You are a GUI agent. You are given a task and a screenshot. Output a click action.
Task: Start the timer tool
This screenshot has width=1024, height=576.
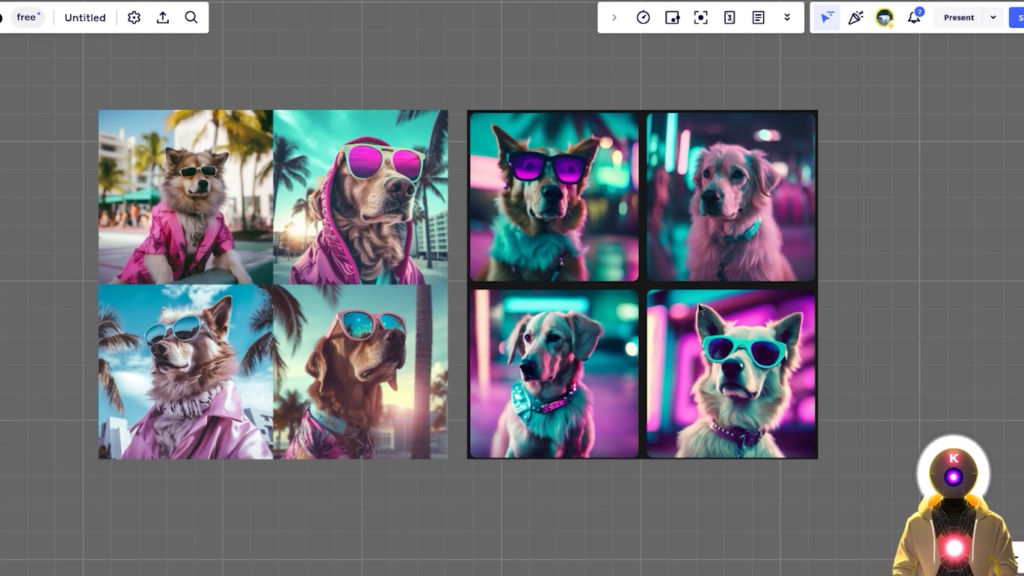point(643,17)
